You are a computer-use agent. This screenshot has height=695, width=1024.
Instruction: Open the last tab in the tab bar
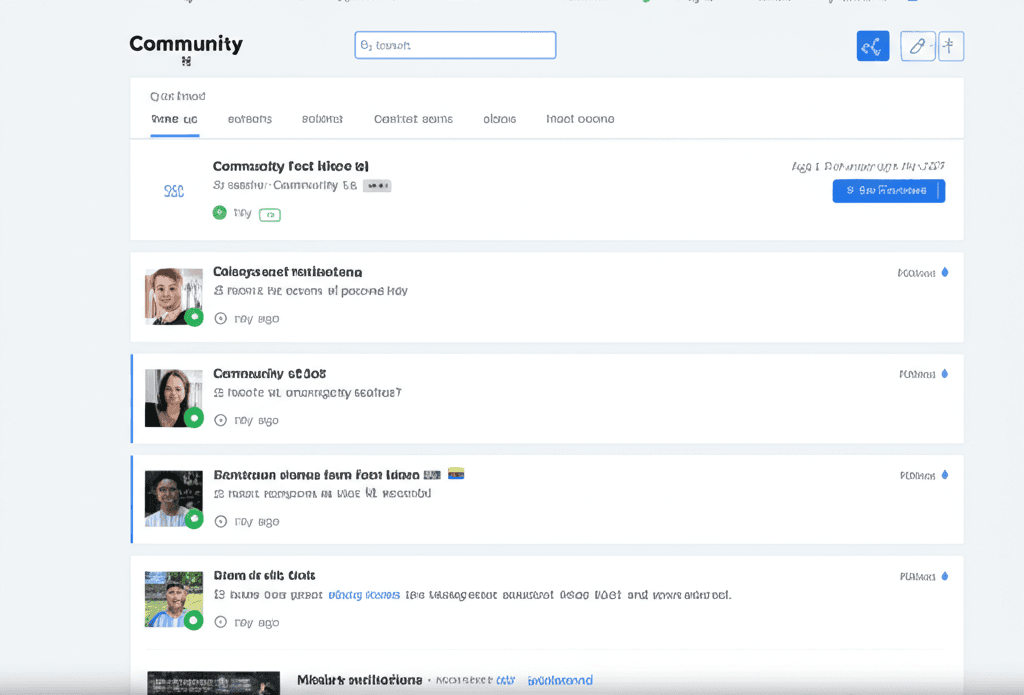[x=580, y=119]
